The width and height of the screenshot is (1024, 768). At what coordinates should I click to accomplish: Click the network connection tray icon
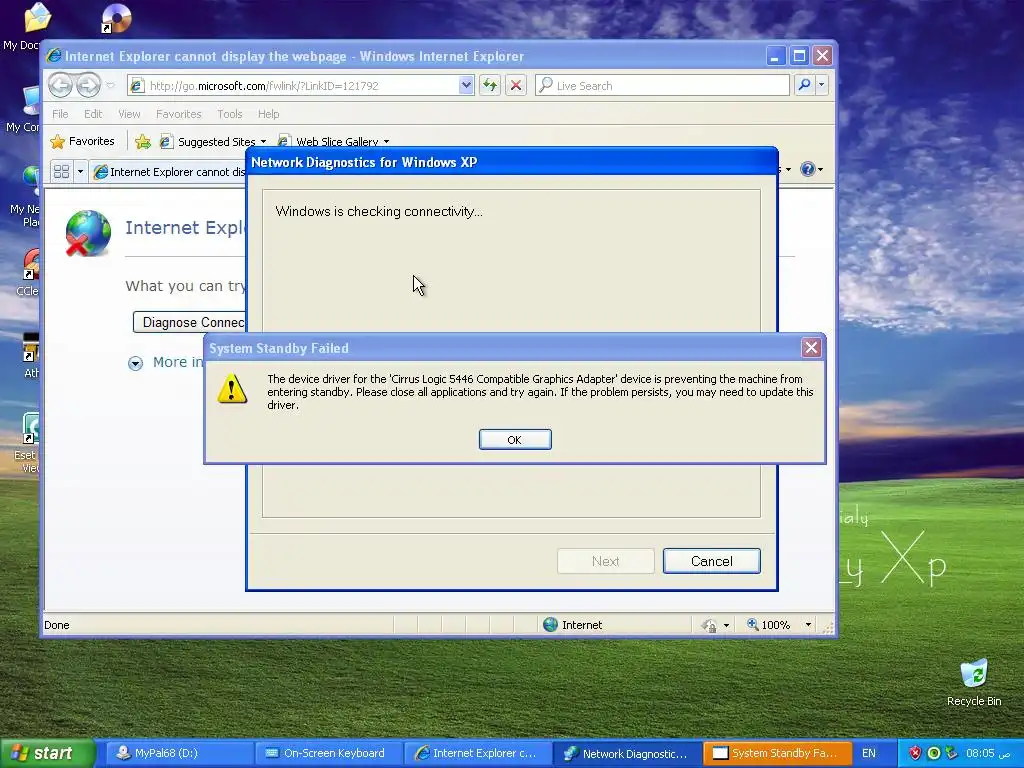coord(952,753)
